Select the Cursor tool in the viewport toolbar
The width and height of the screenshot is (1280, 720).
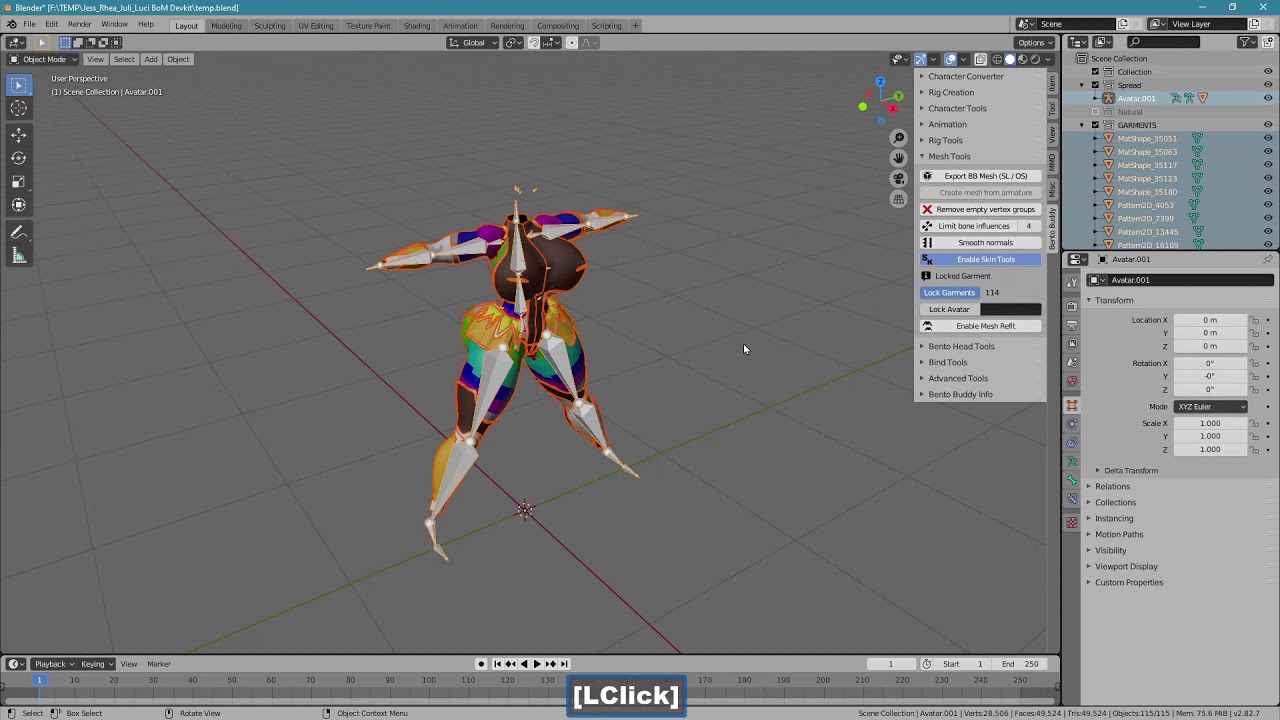pos(19,108)
